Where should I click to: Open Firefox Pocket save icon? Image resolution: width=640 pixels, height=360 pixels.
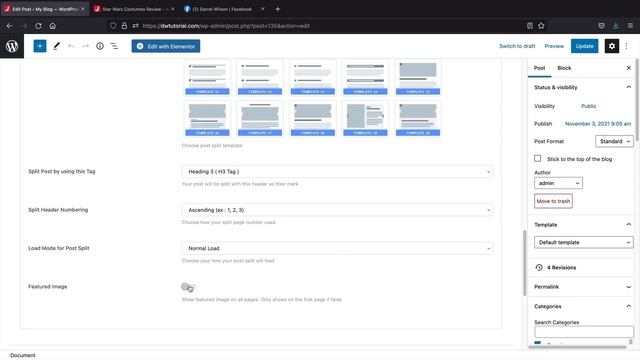click(x=601, y=26)
